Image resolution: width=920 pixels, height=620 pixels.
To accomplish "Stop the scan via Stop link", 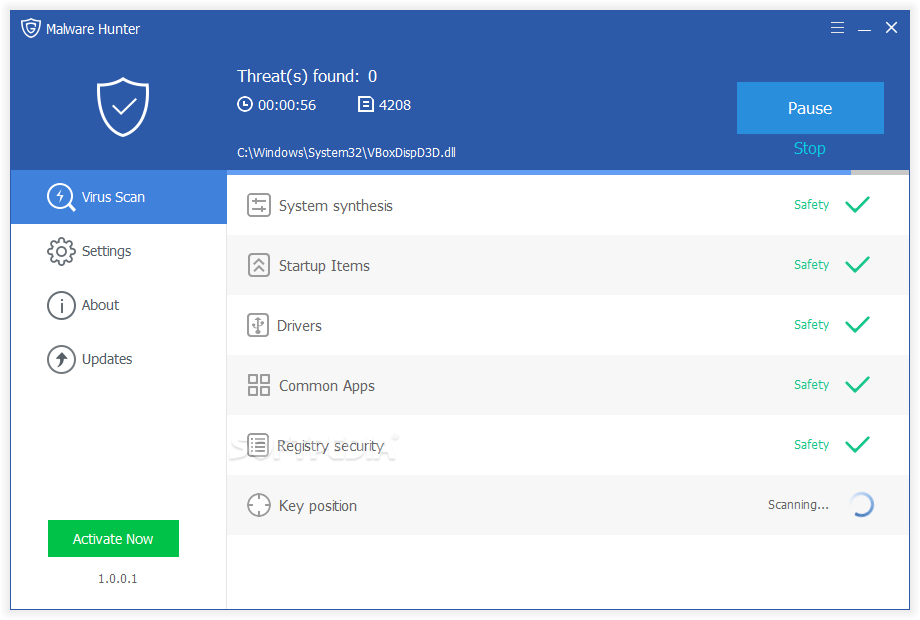I will [x=809, y=148].
